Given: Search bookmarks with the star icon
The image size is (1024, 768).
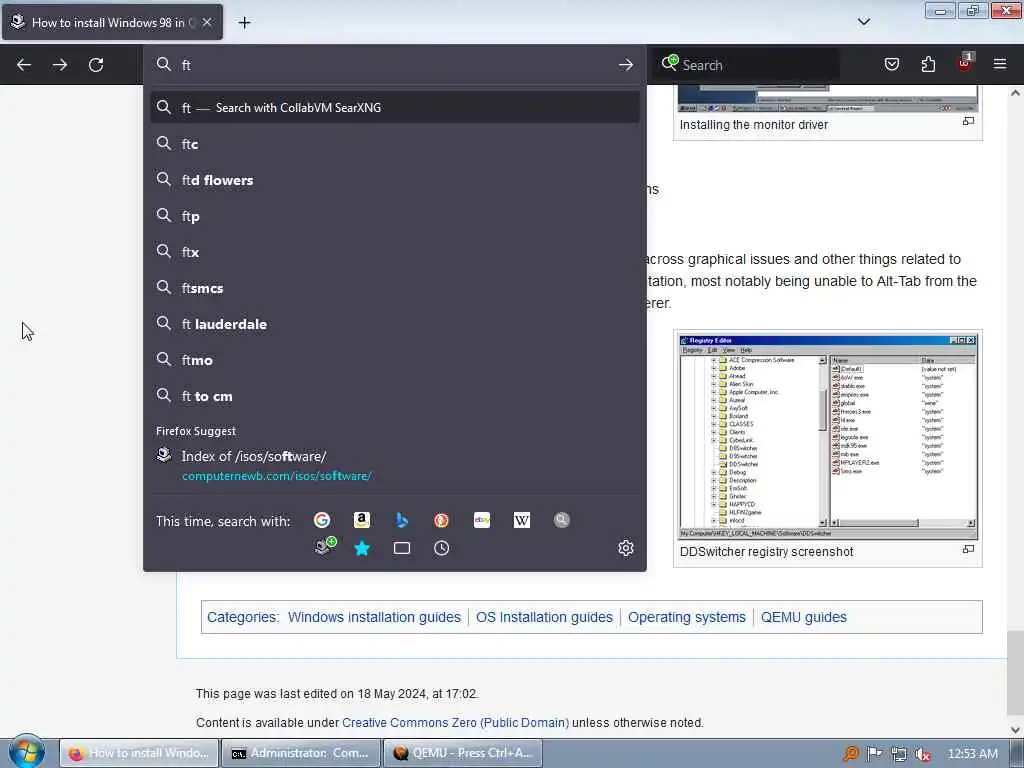Looking at the screenshot, I should point(362,548).
